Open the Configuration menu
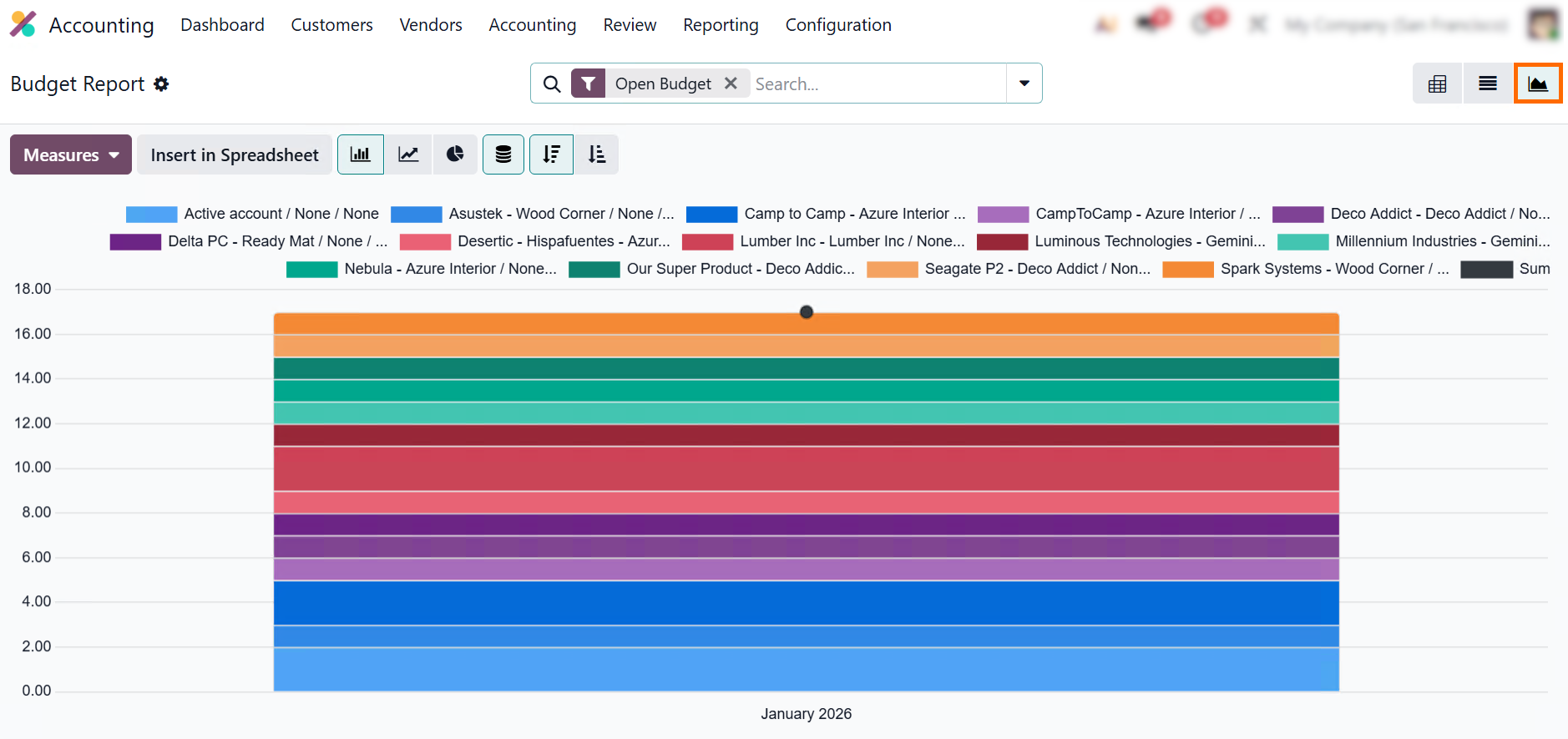This screenshot has height=739, width=1568. click(837, 25)
